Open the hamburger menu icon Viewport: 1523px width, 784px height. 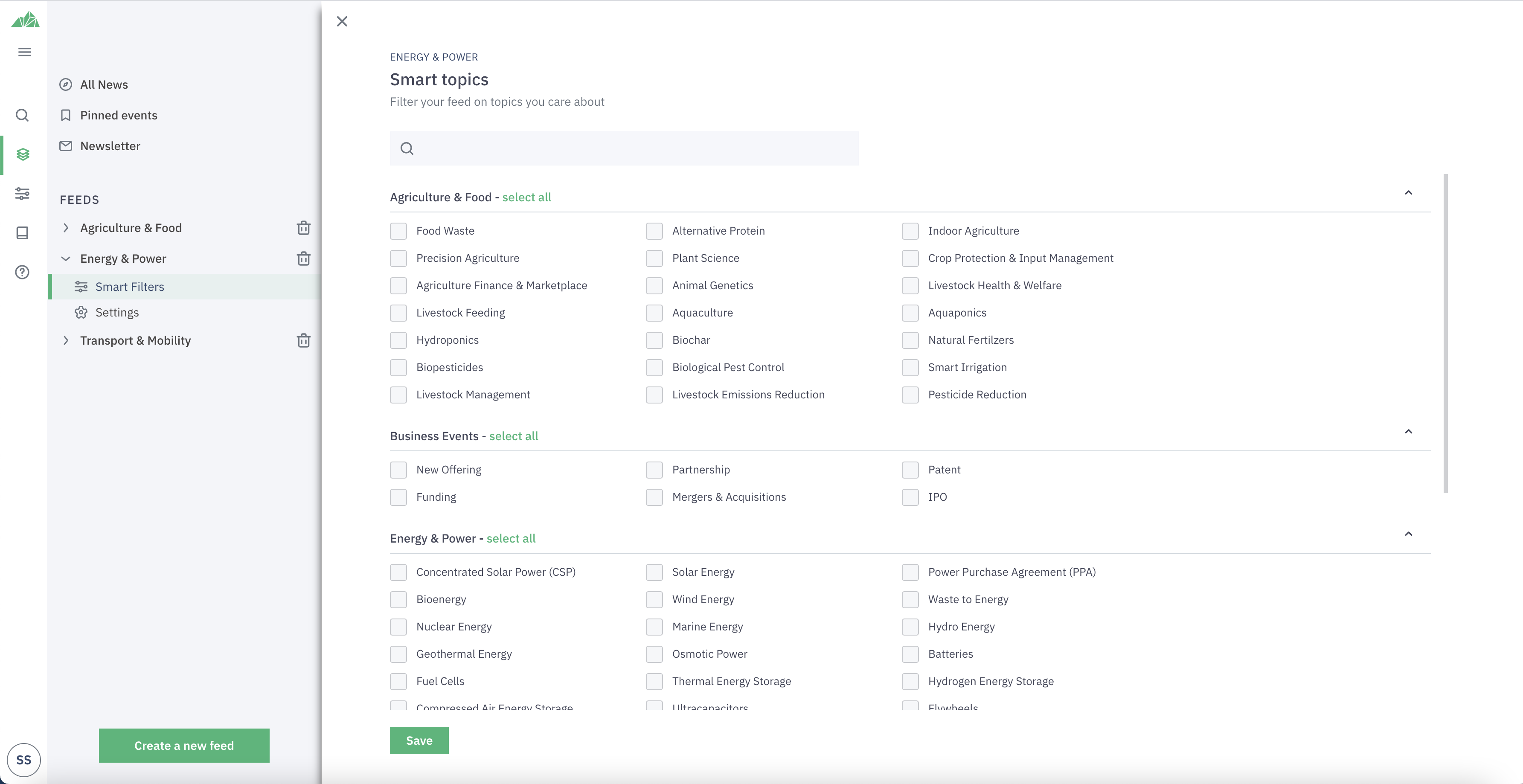tap(24, 52)
